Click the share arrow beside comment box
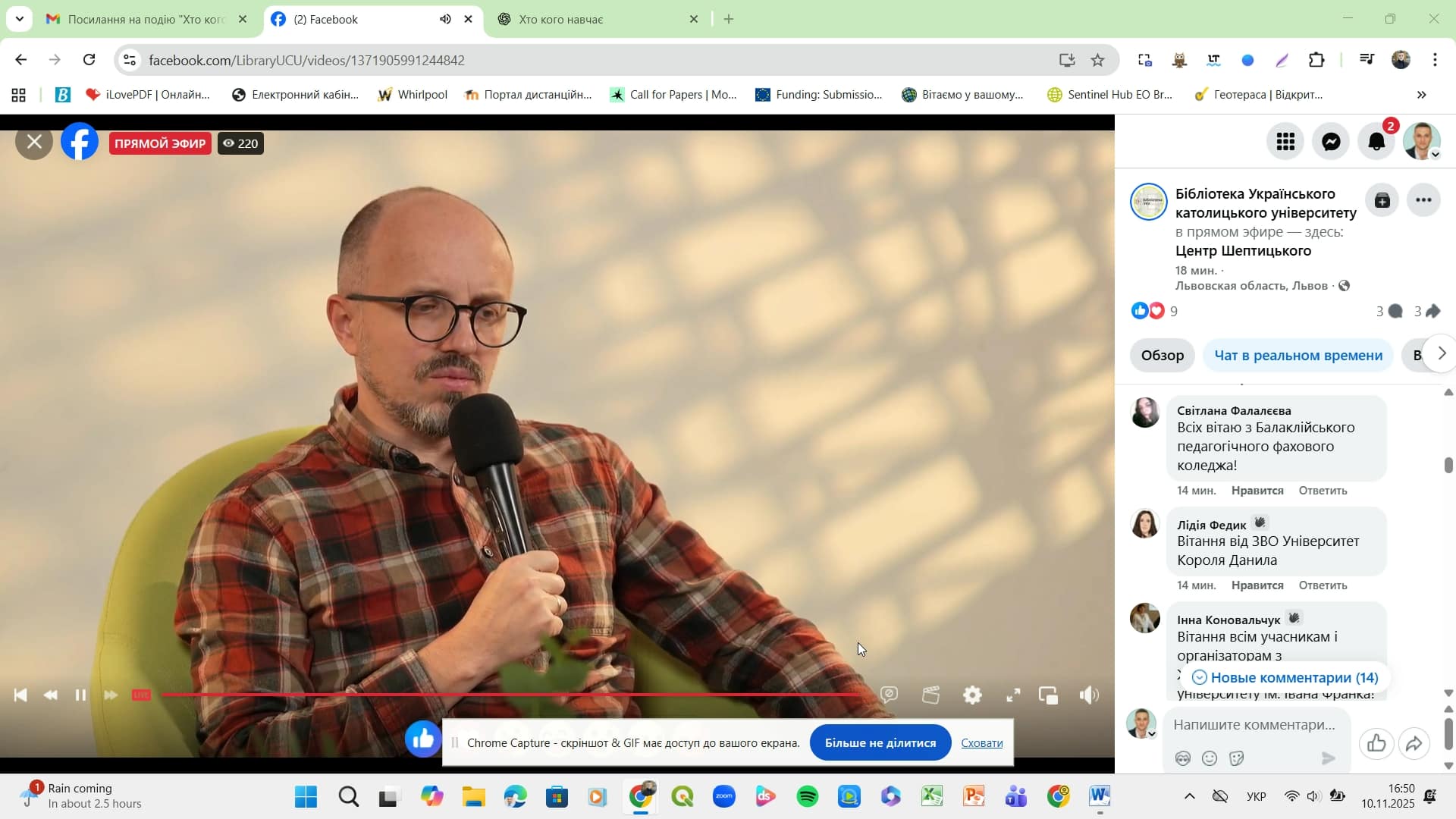Image resolution: width=1456 pixels, height=819 pixels. [x=1414, y=744]
